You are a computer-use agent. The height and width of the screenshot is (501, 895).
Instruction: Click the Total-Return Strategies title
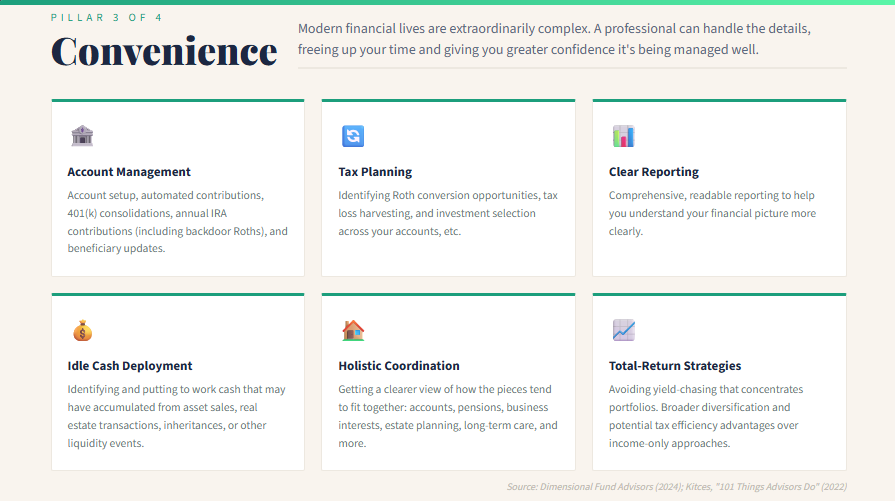tap(675, 366)
